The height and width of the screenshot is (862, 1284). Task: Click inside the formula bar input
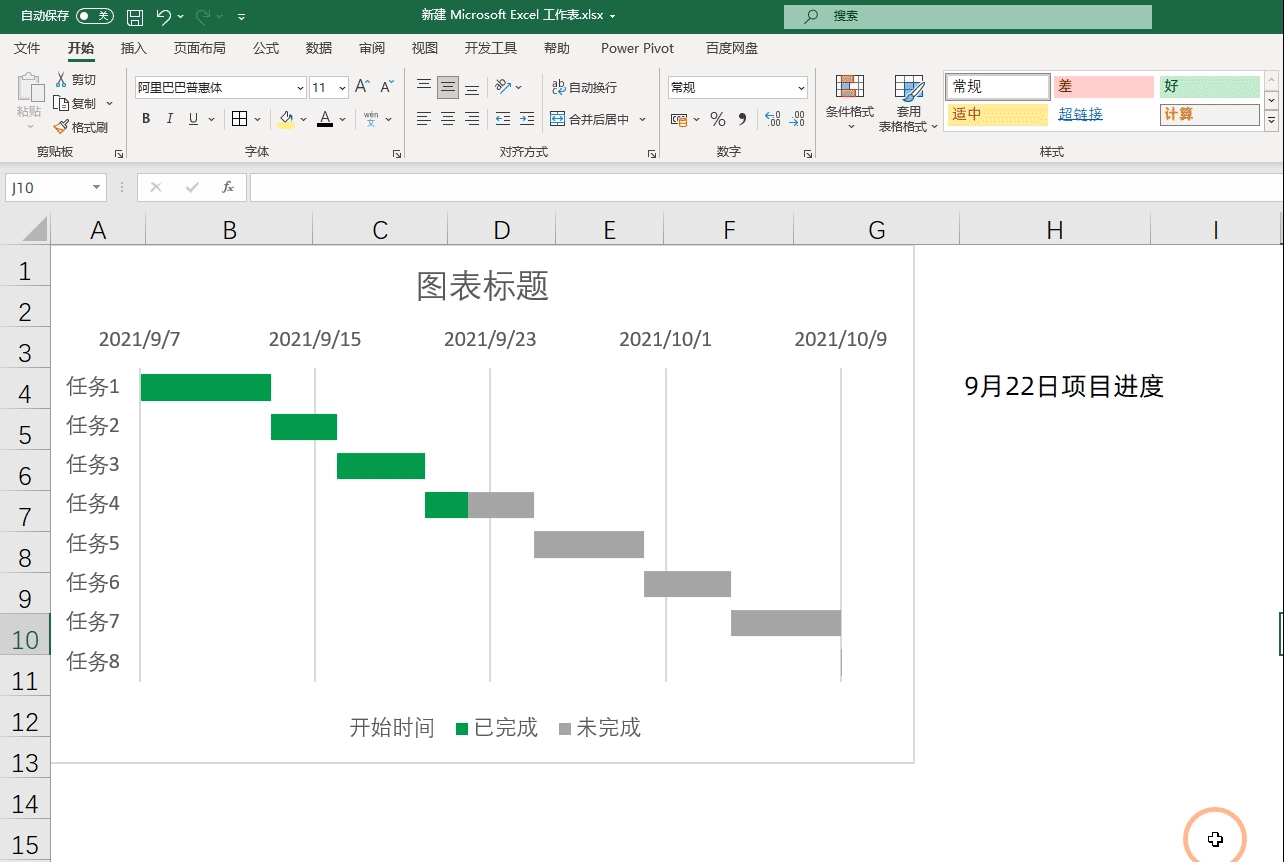point(766,187)
